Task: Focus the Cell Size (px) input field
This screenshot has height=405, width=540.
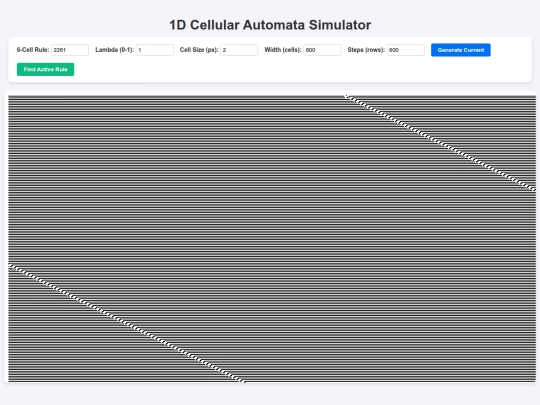Action: pyautogui.click(x=239, y=50)
